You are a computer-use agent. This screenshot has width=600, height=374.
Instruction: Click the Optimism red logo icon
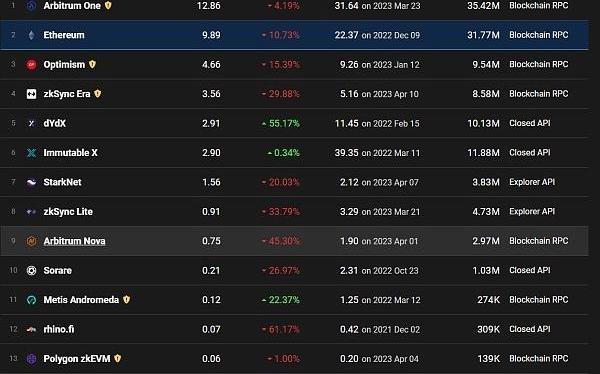[31, 65]
